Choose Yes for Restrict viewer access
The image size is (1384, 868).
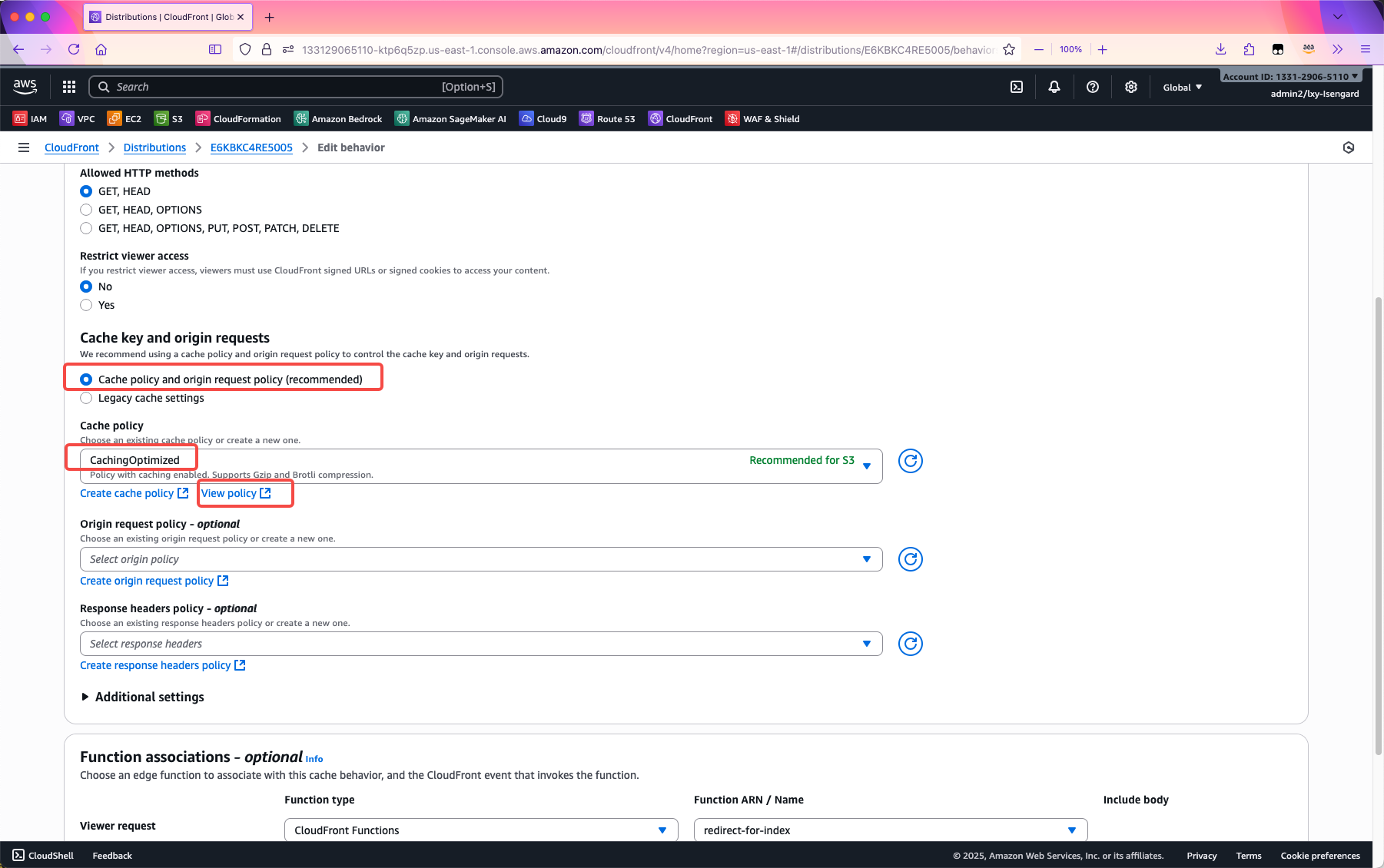click(x=86, y=305)
